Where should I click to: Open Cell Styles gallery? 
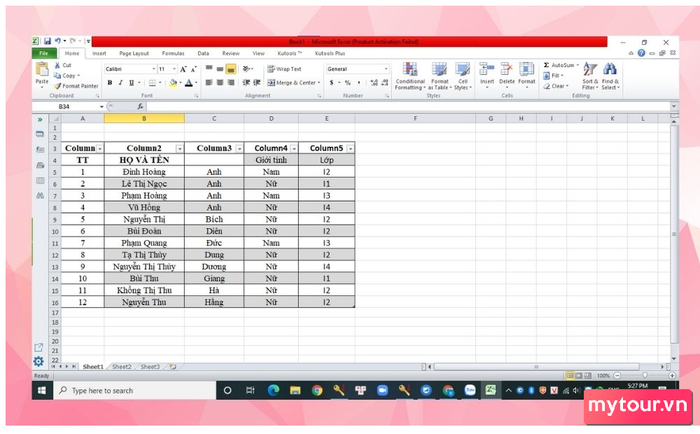(x=462, y=76)
